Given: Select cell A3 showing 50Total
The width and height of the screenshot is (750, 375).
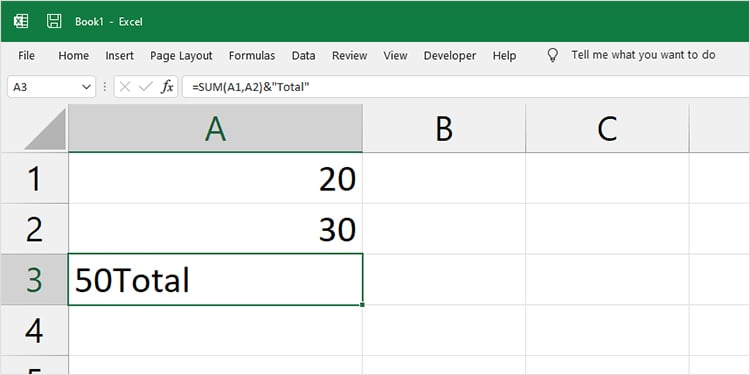Looking at the screenshot, I should (x=215, y=280).
